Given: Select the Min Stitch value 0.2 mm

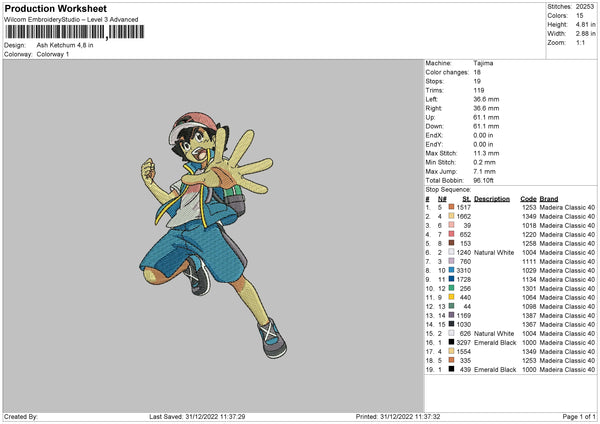Looking at the screenshot, I should (484, 162).
